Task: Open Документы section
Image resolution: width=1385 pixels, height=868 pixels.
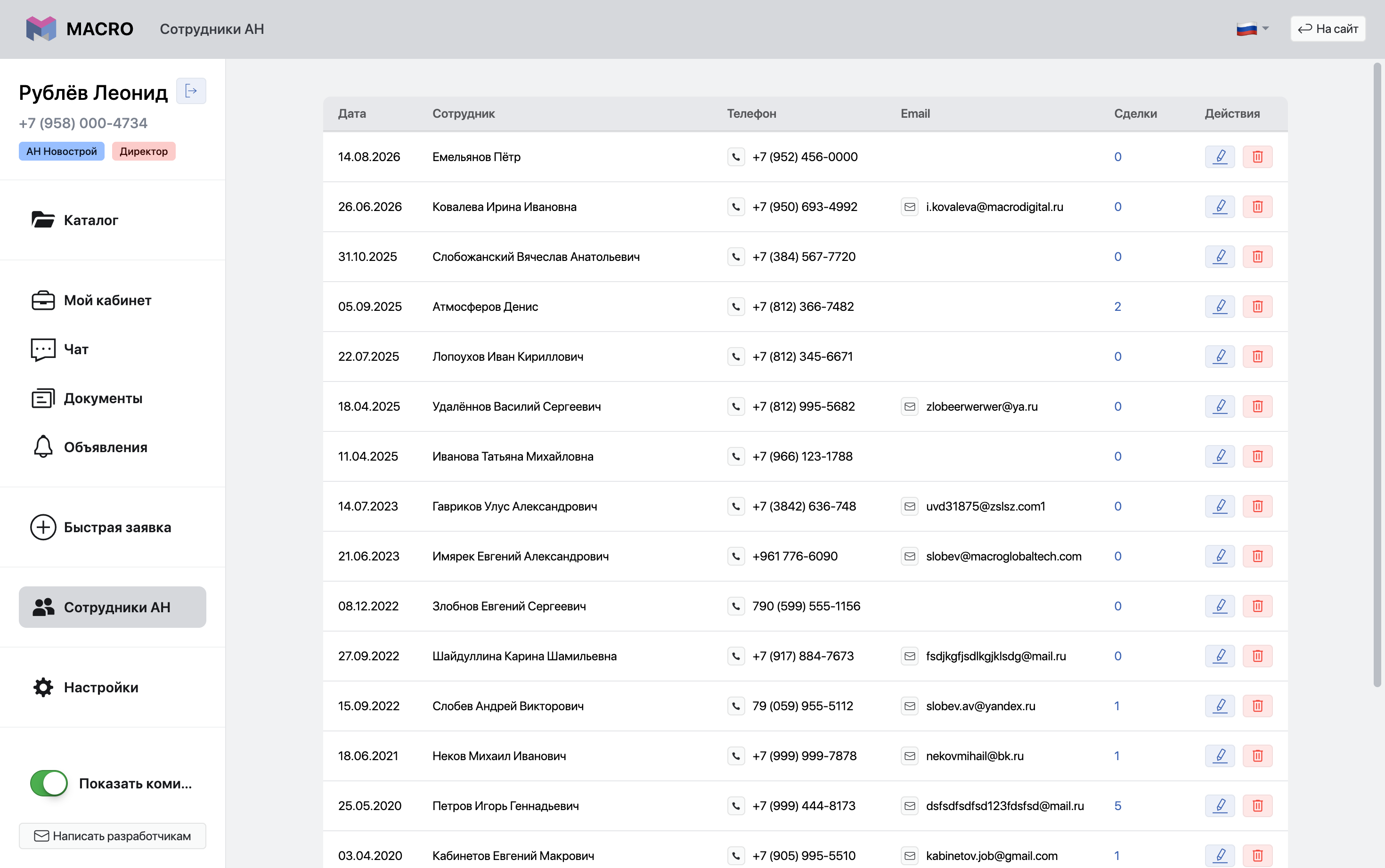Action: click(x=113, y=398)
